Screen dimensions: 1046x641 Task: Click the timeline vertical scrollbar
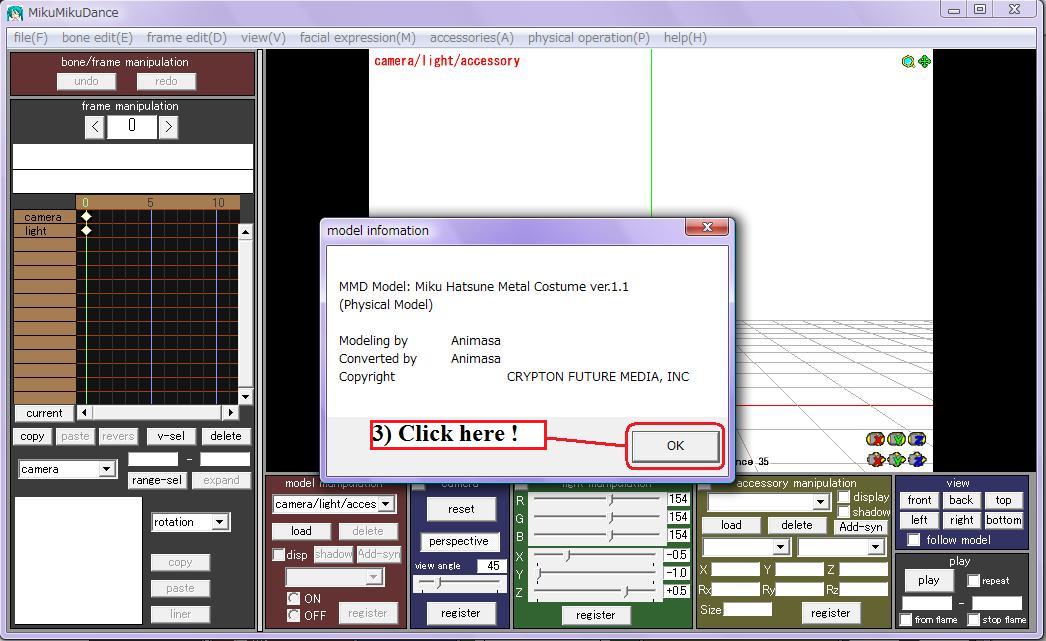[x=245, y=314]
